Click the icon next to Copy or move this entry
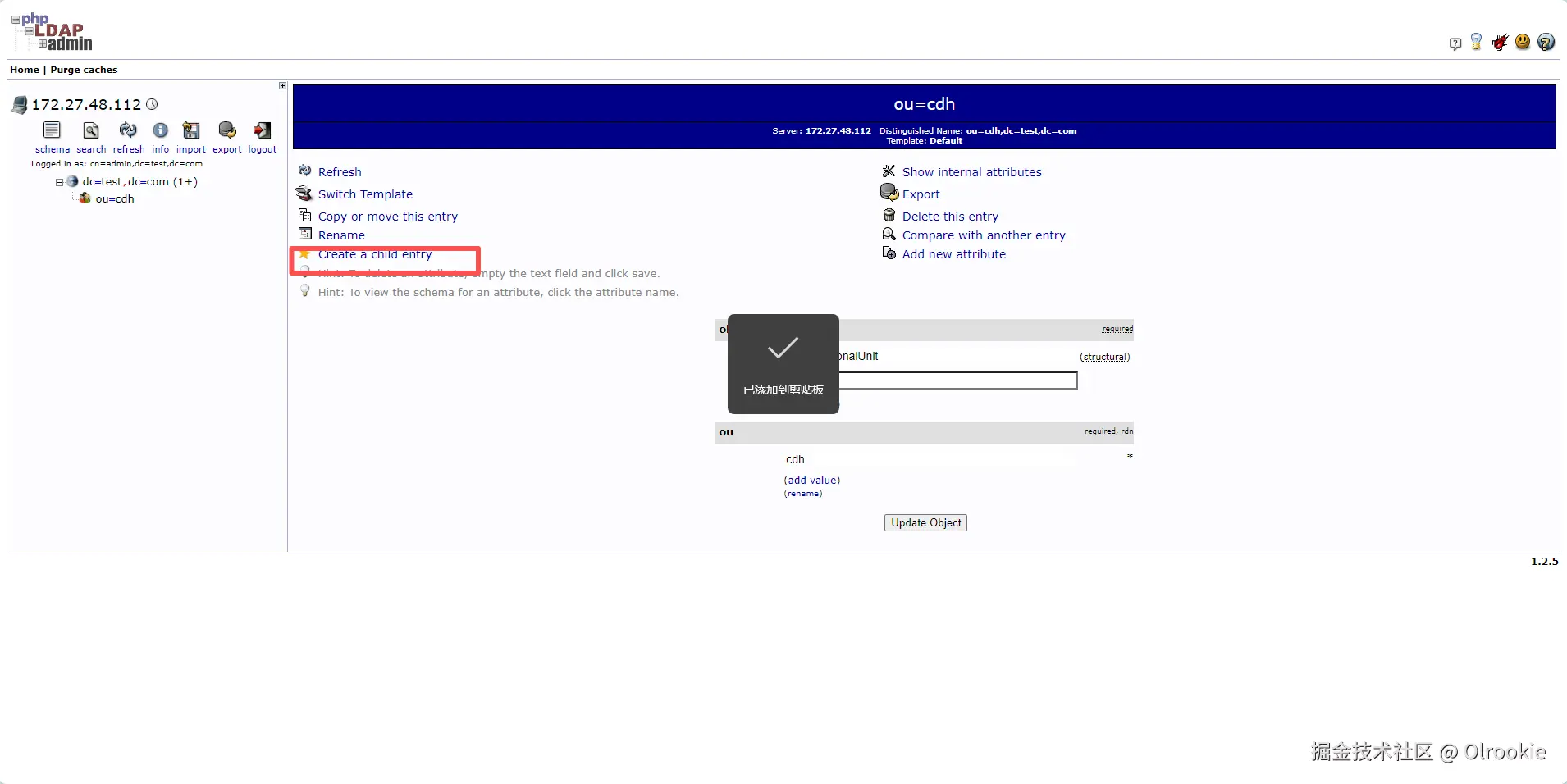 305,216
